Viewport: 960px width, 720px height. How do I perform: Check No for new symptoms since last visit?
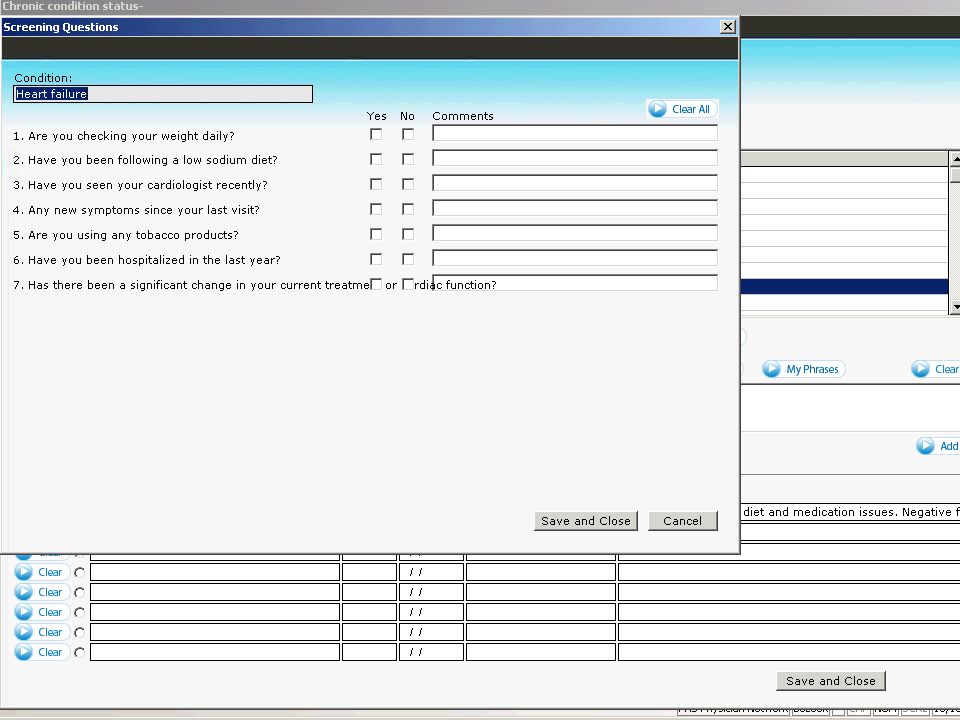408,209
